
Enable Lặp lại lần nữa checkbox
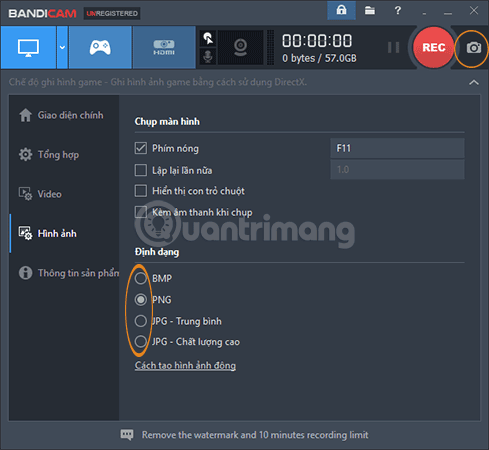click(x=141, y=170)
